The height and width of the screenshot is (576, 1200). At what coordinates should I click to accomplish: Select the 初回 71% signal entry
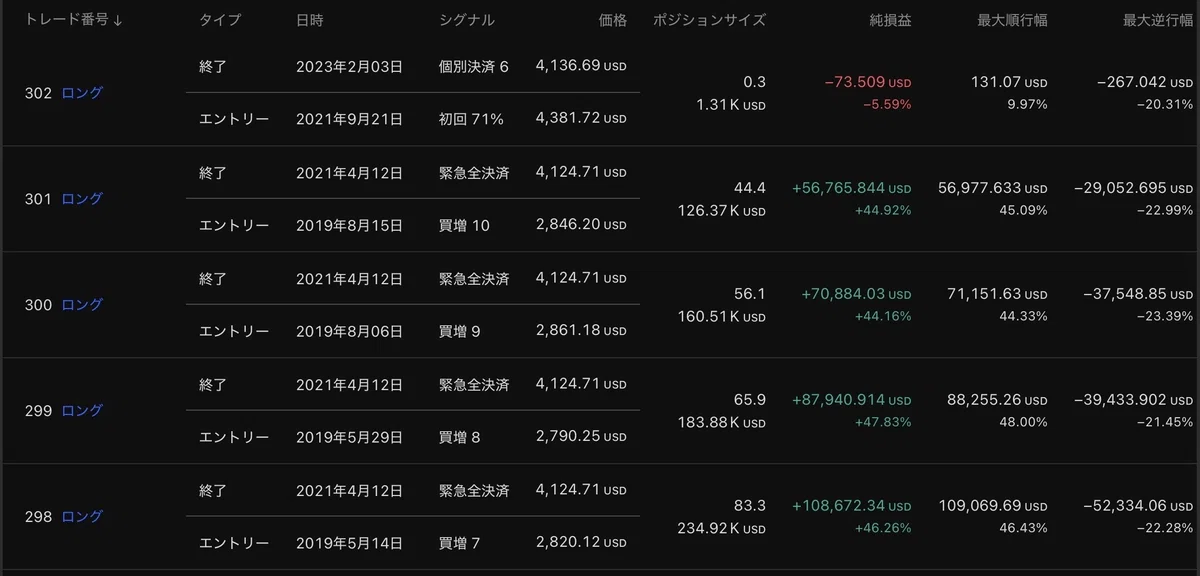pos(471,119)
